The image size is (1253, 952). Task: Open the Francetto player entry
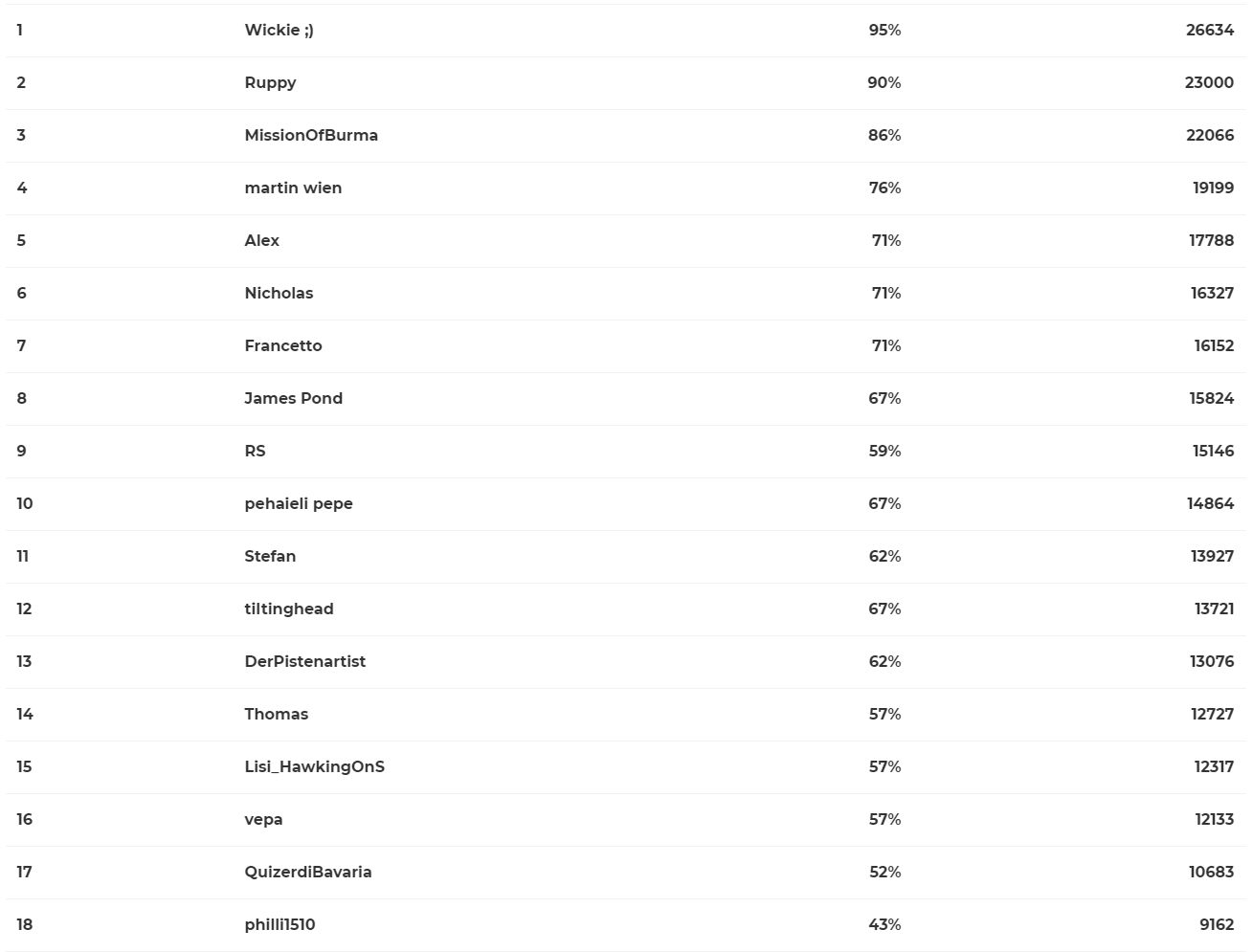(283, 346)
